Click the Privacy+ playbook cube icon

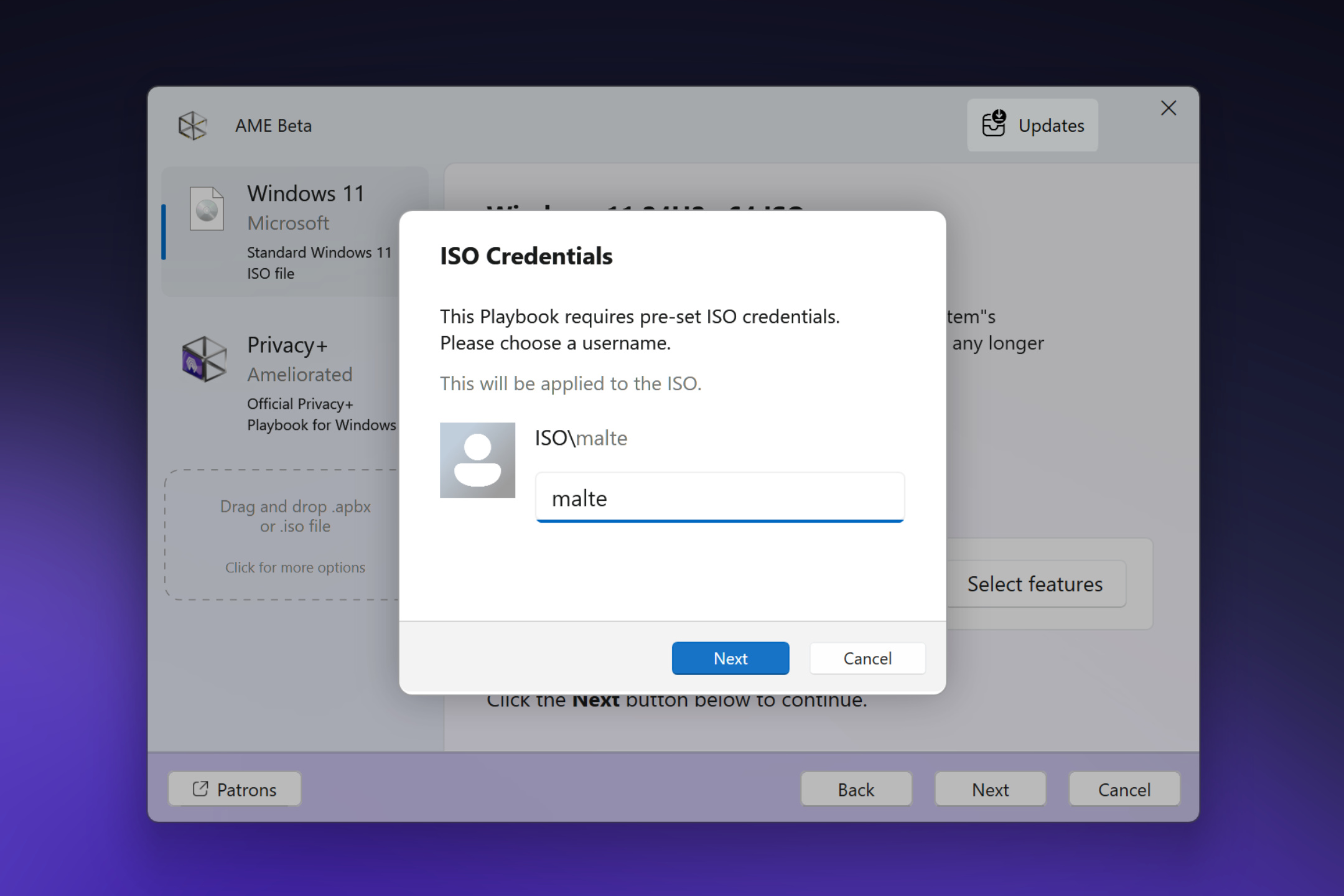[x=203, y=359]
